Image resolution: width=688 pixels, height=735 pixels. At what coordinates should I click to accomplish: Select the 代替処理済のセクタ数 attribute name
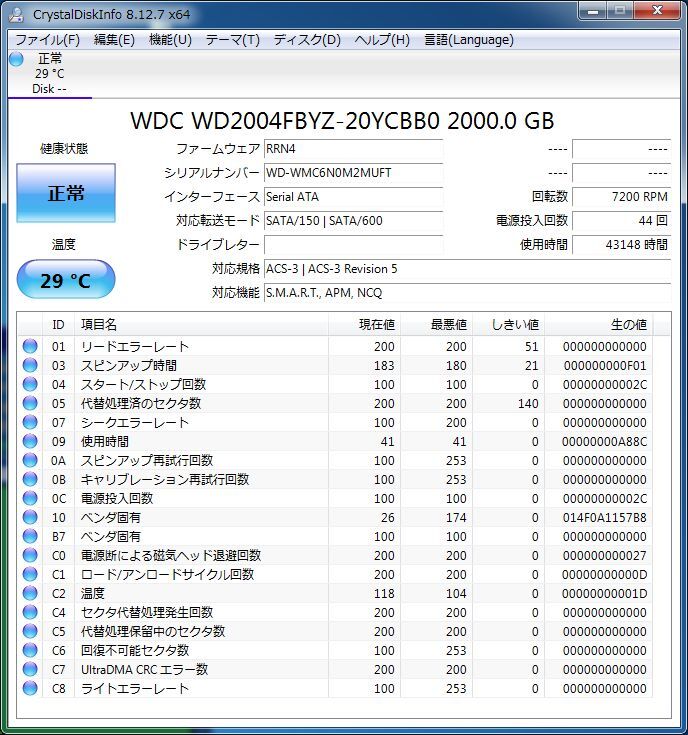[x=141, y=403]
